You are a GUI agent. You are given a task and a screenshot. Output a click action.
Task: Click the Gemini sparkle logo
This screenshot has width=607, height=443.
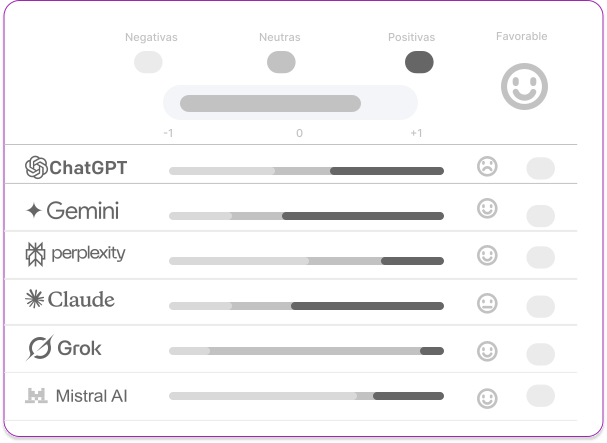point(34,210)
